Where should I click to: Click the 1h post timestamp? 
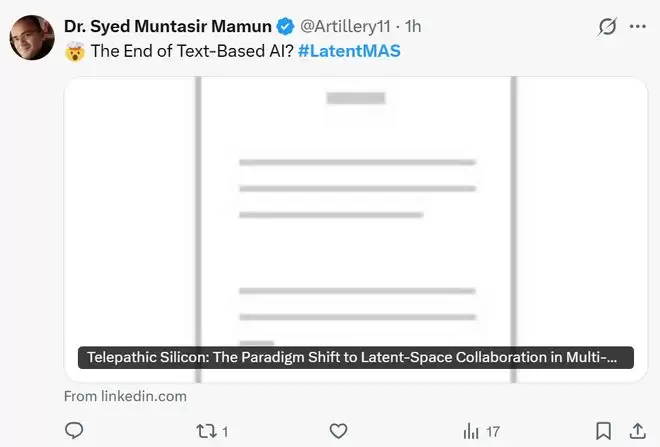(413, 26)
